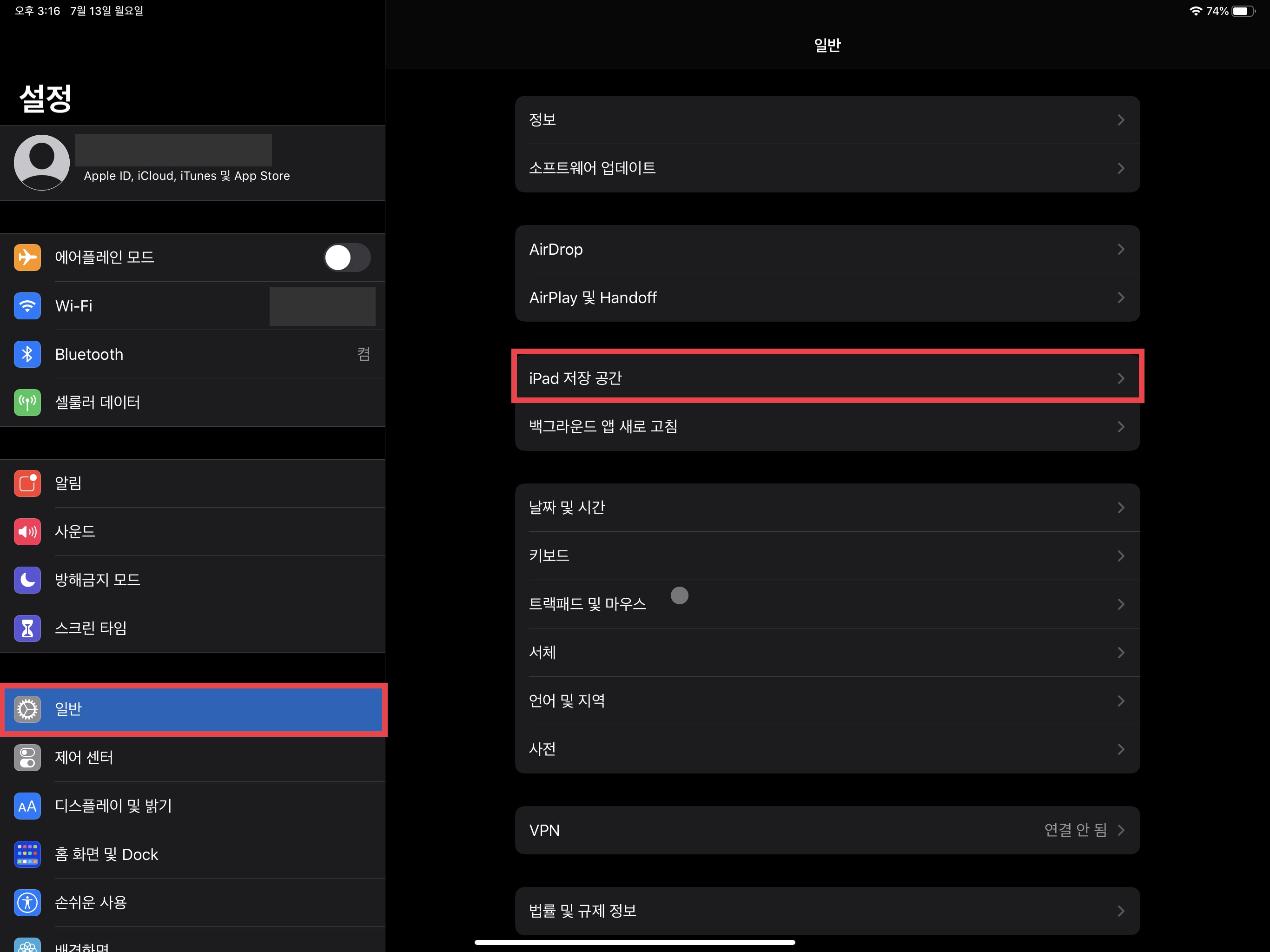Expand the AirPlay 및 Handoff chevron
1270x952 pixels.
click(x=1121, y=297)
